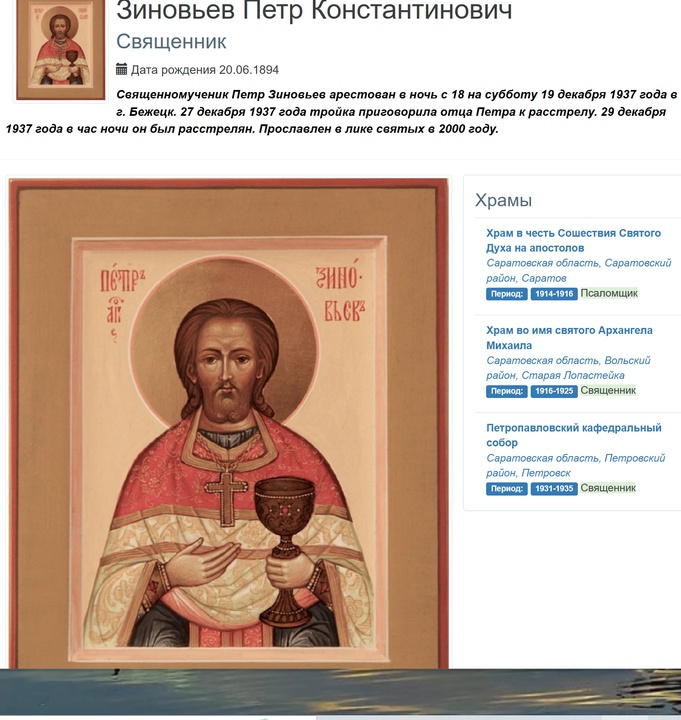Click the Храмы section heading

click(503, 200)
